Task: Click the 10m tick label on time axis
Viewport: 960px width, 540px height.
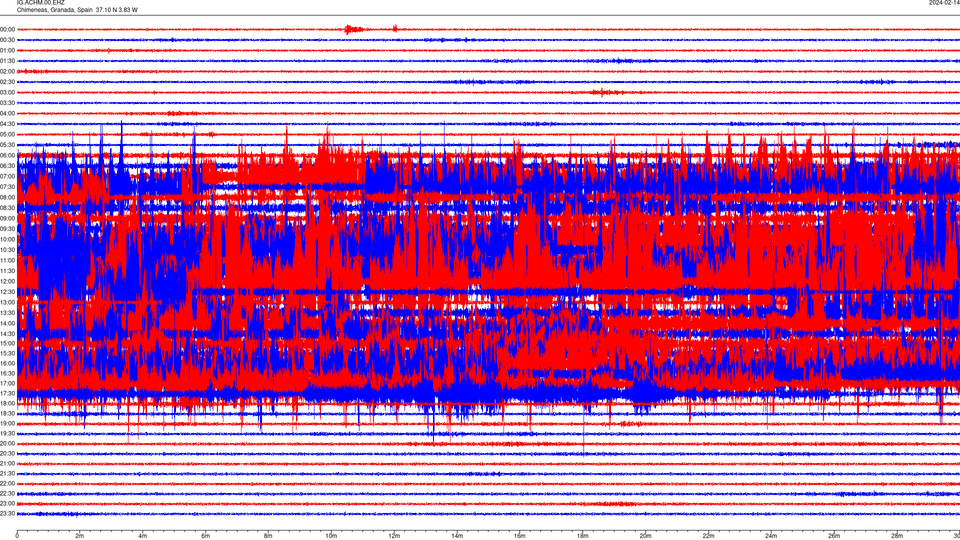Action: click(331, 536)
